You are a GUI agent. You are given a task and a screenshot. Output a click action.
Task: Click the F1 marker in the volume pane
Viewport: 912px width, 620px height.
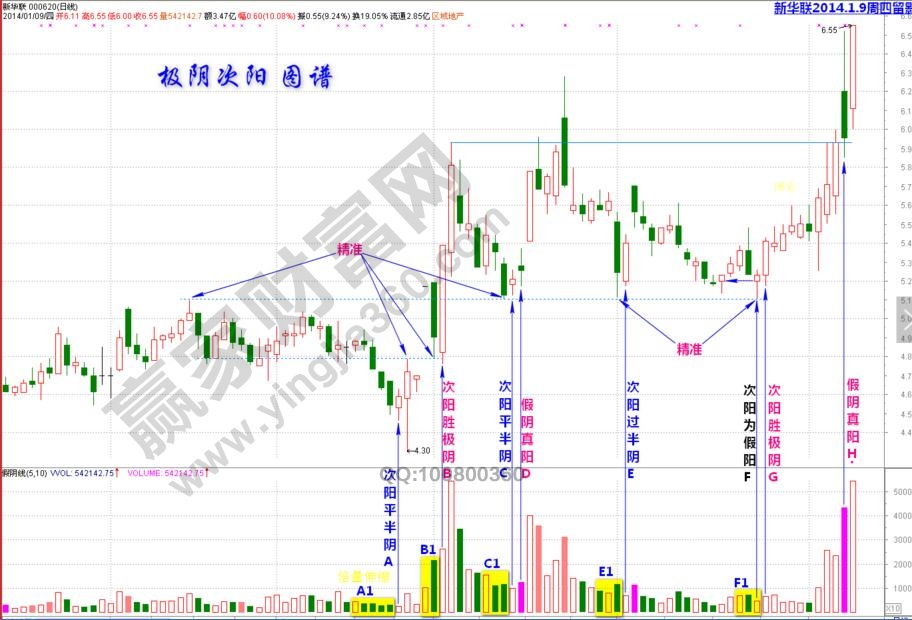point(741,581)
